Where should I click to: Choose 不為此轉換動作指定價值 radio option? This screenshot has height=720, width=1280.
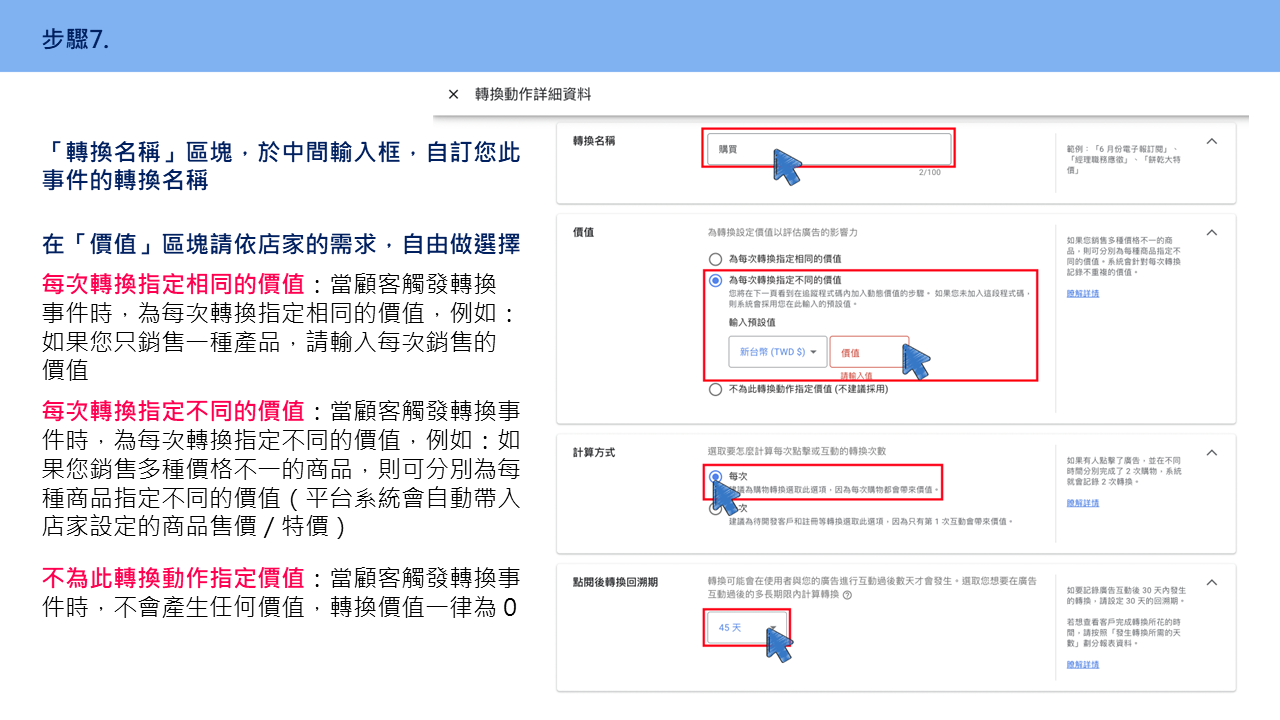point(715,389)
